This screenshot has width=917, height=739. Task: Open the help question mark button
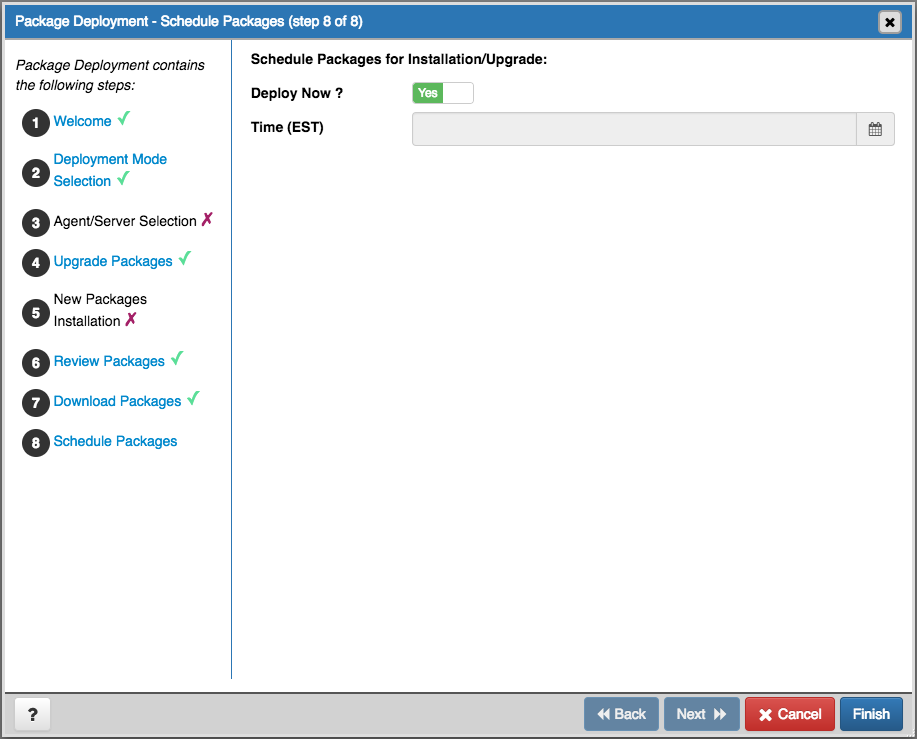coord(33,714)
